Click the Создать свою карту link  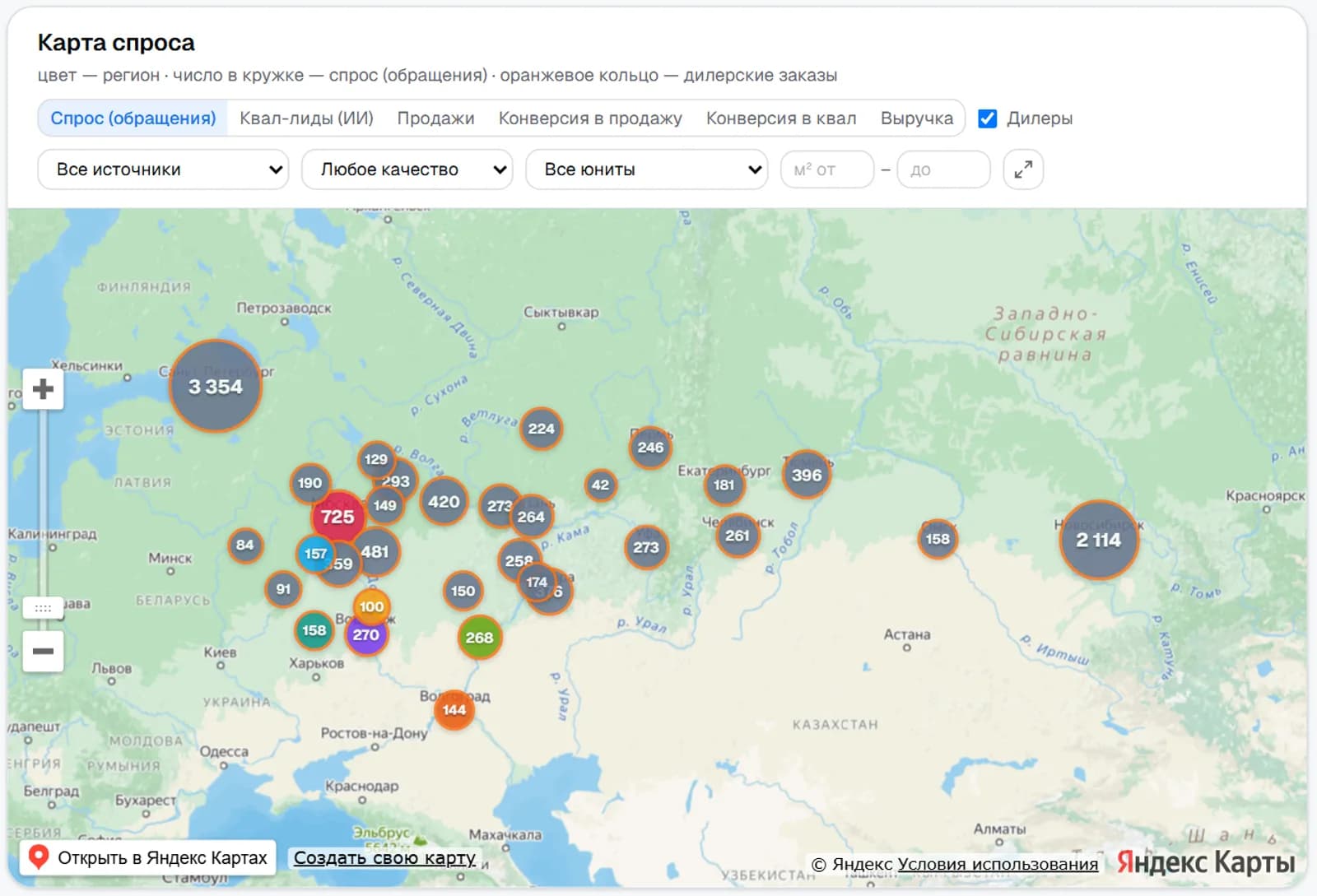point(384,857)
